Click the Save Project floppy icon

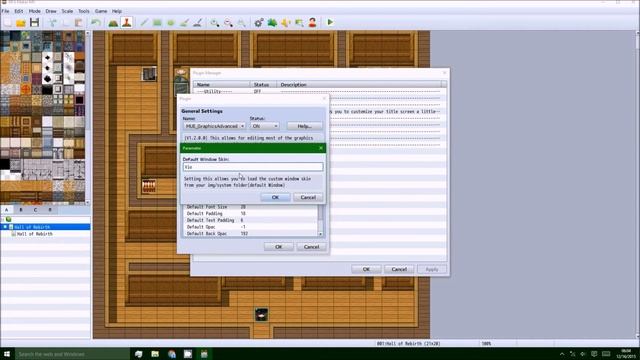tap(34, 22)
